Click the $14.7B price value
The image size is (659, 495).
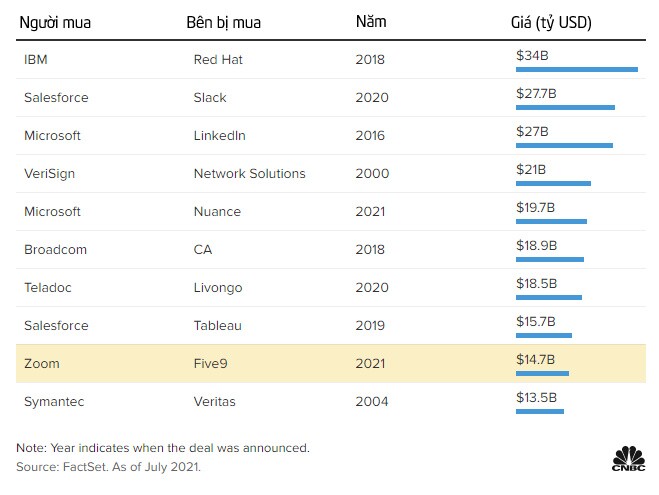pyautogui.click(x=535, y=359)
